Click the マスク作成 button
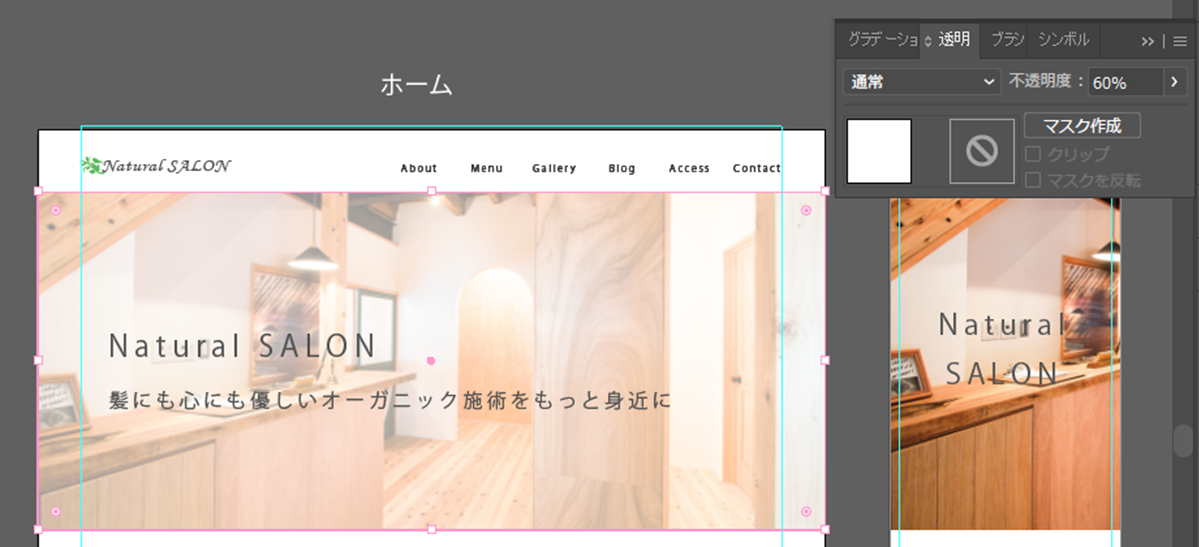 1082,125
